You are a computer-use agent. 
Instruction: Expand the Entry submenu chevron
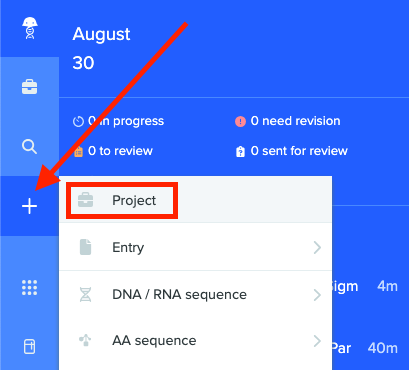pos(317,248)
